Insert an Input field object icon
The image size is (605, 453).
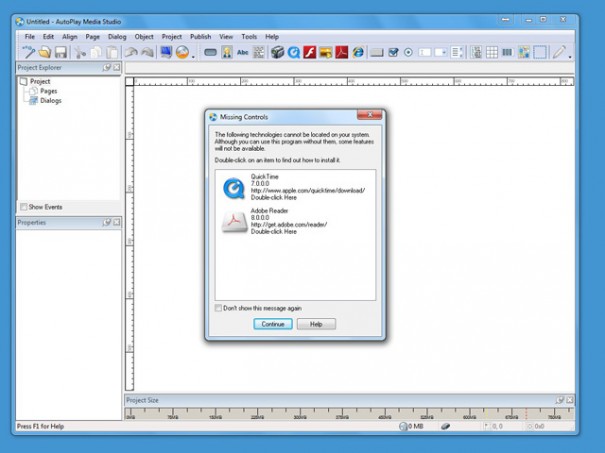[424, 52]
